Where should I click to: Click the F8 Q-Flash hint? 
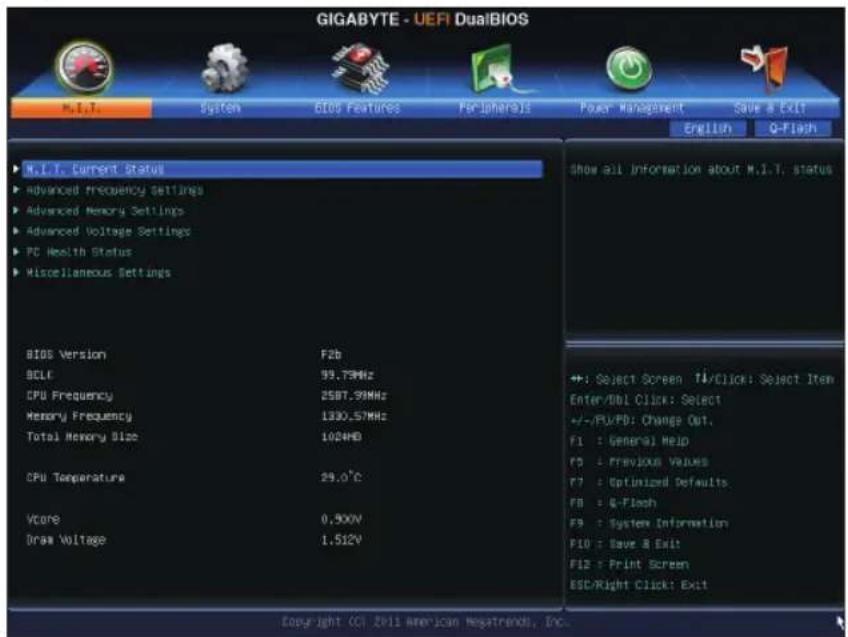(x=613, y=503)
